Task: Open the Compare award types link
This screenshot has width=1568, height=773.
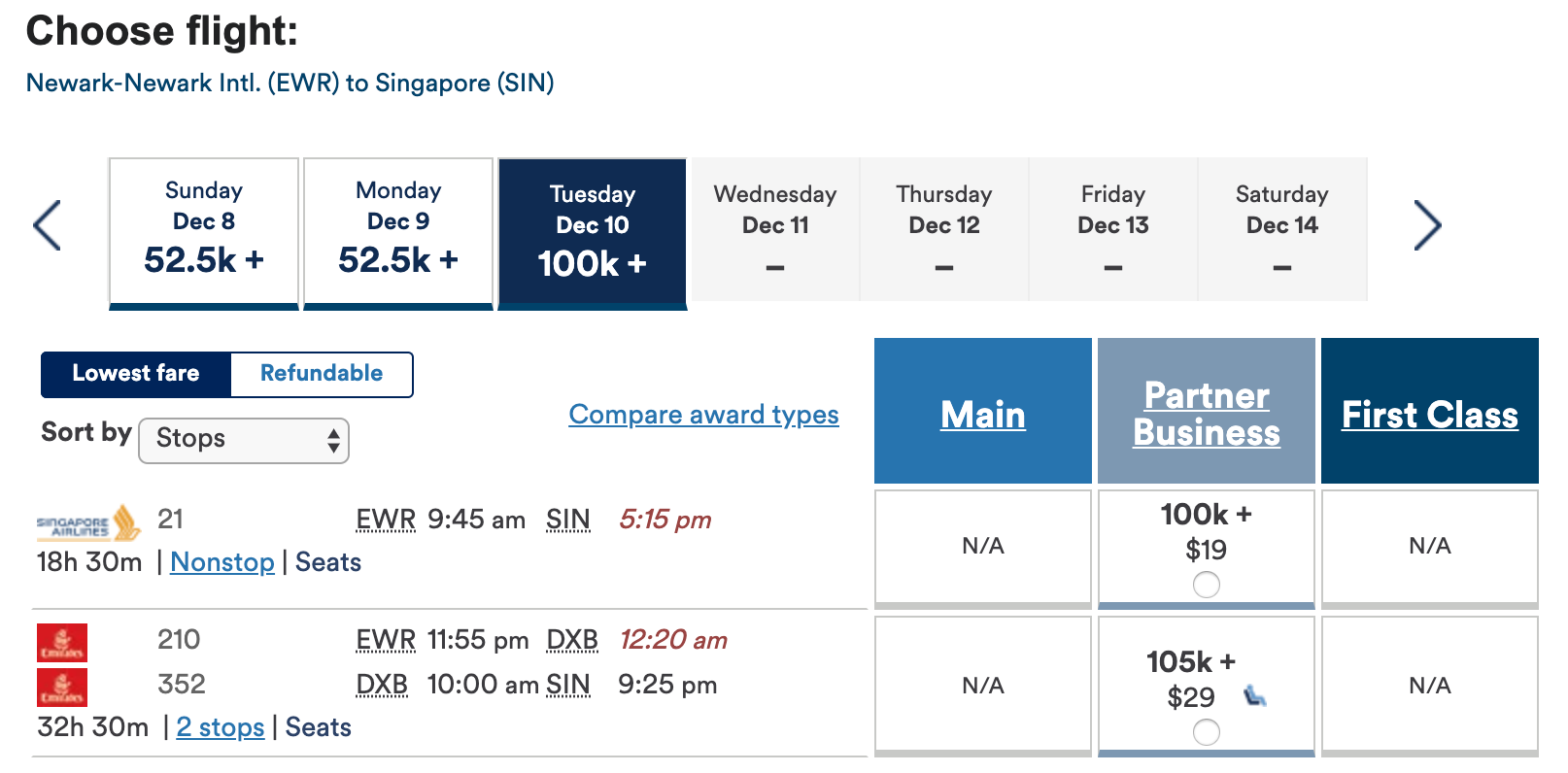Action: click(x=703, y=415)
